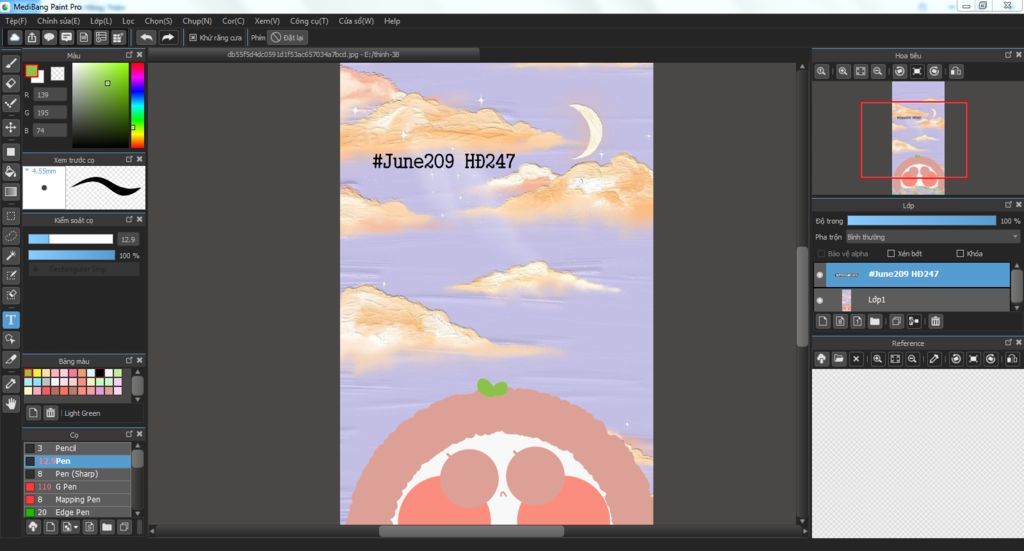Click the Redo arrow in toolbar
The image size is (1024, 551).
(x=168, y=37)
